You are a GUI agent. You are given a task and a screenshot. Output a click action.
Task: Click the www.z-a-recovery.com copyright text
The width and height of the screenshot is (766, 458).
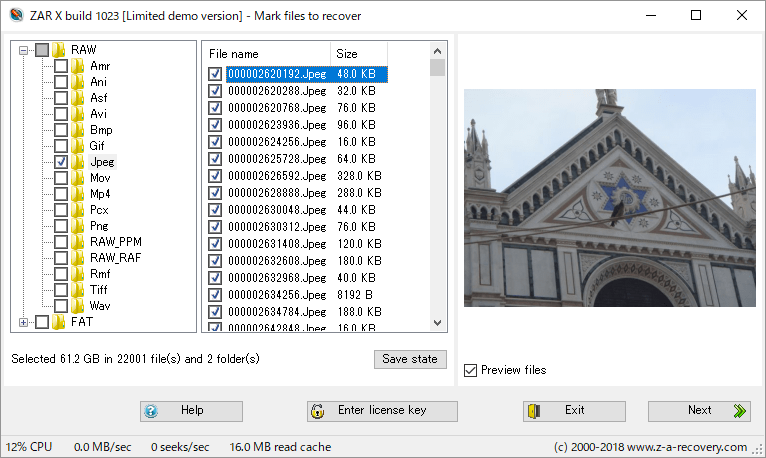[x=650, y=447]
